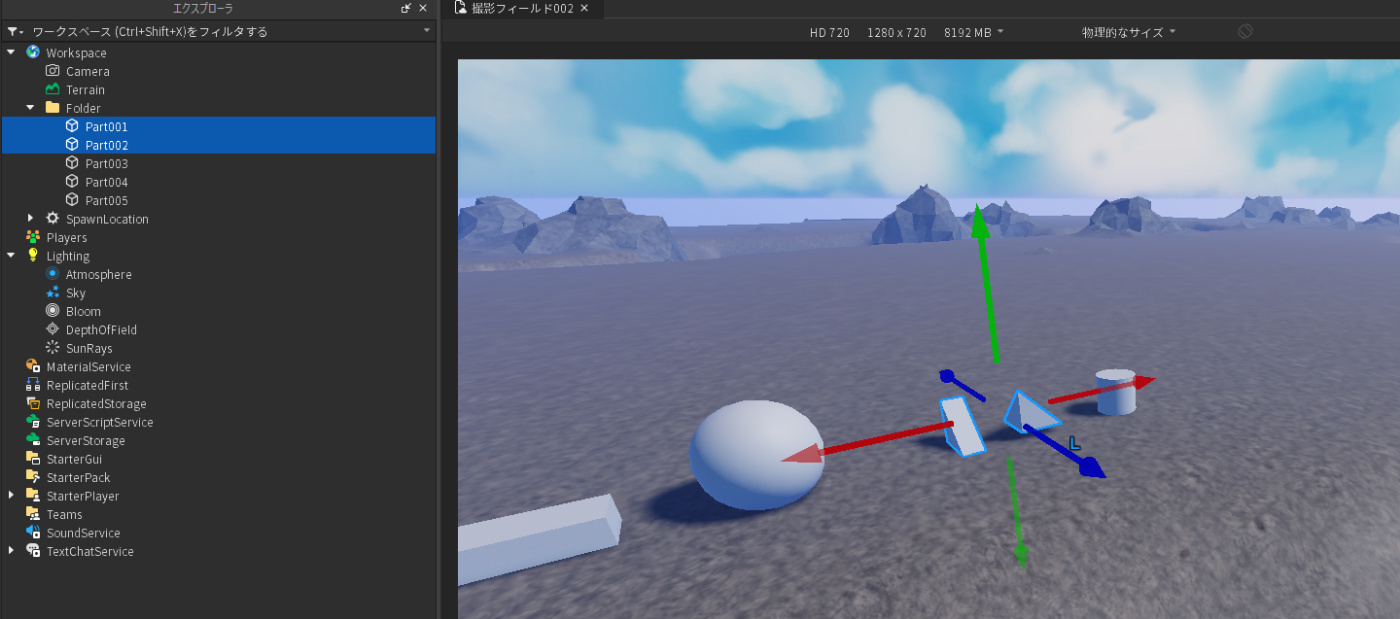This screenshot has width=1400, height=619.
Task: Select the Atmosphere item label
Action: (x=98, y=274)
